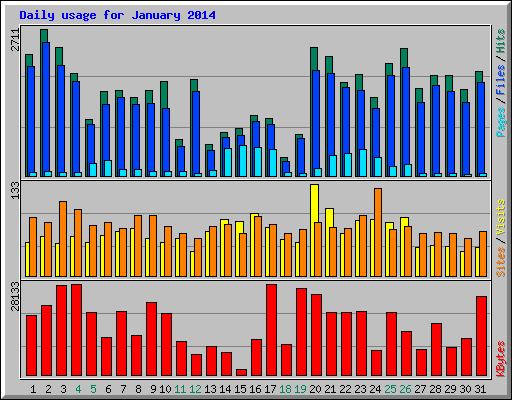This screenshot has width=512, height=400.
Task: Click day label 1 on the axis
Action: 33,389
